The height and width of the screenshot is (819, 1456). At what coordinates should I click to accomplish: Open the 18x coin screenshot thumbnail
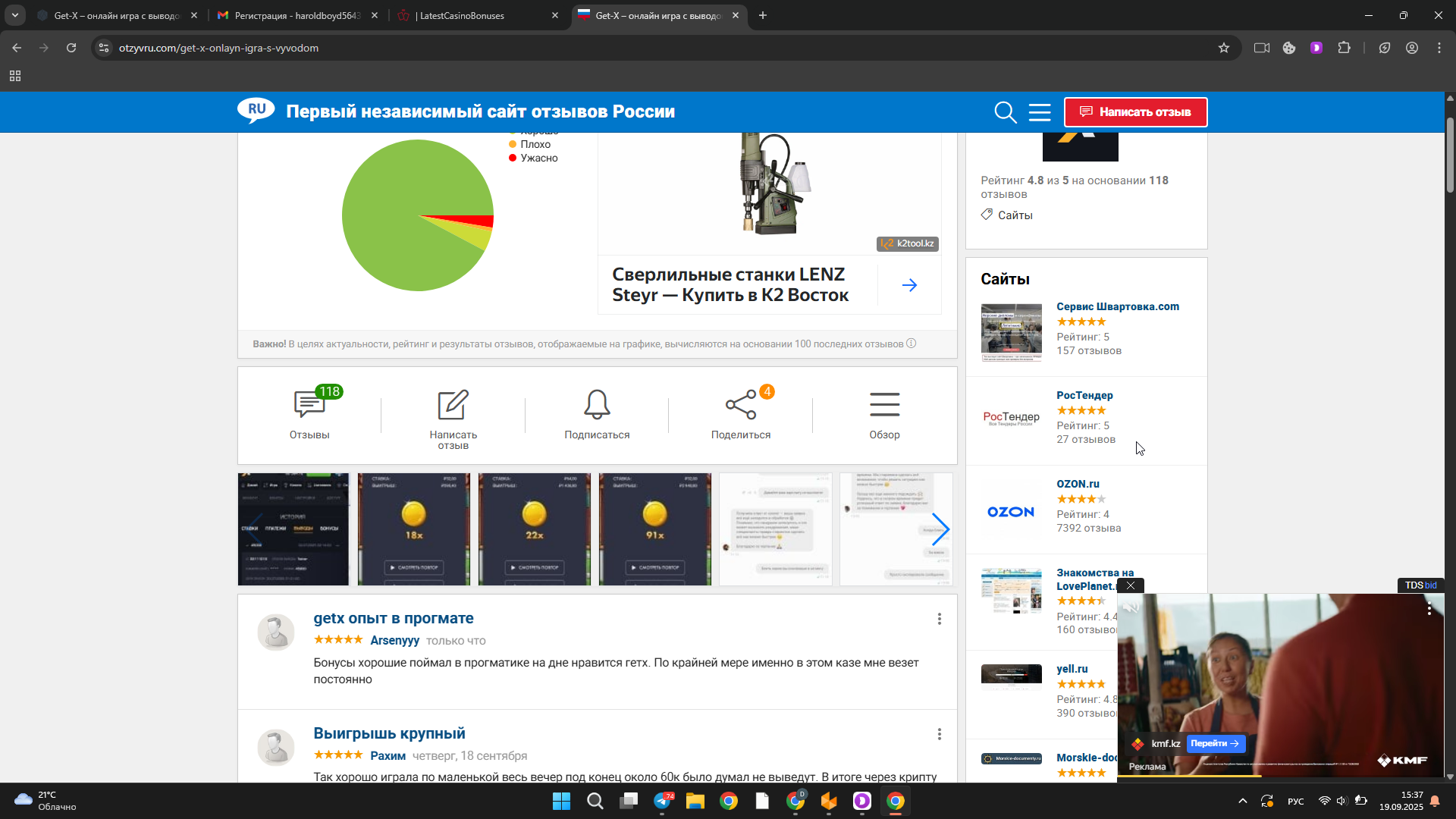coord(414,529)
